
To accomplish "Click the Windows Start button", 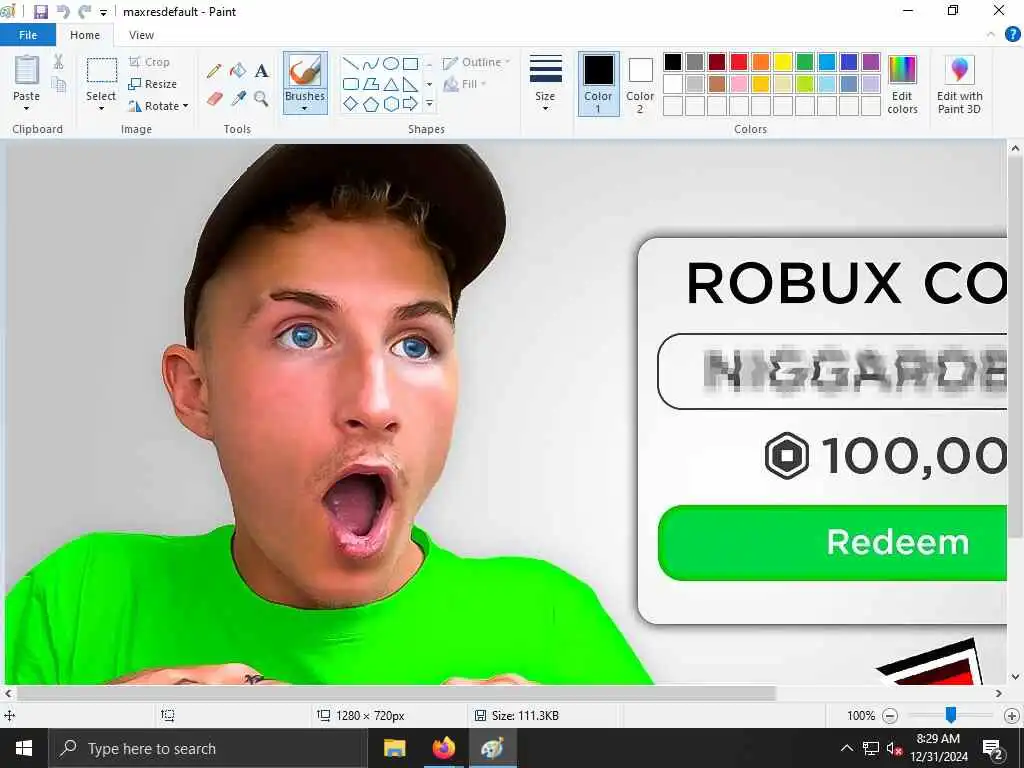I will 24,748.
